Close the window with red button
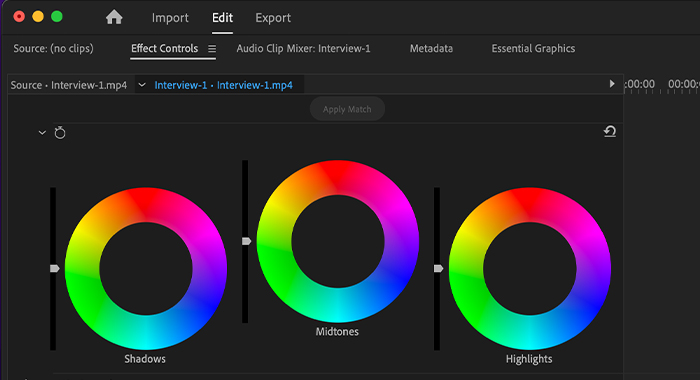This screenshot has height=380, width=700. 19,17
